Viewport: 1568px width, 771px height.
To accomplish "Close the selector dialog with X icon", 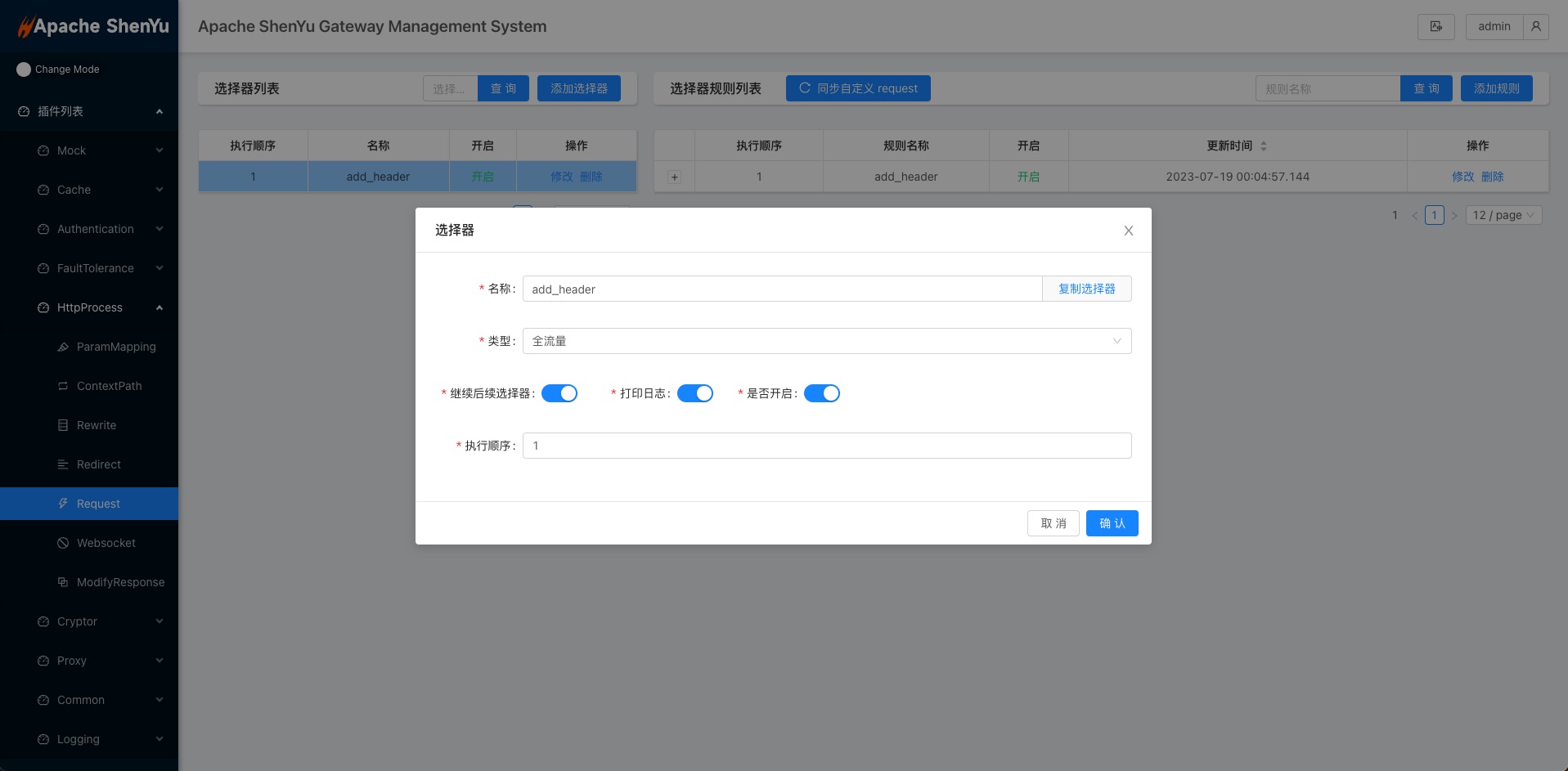I will point(1128,231).
